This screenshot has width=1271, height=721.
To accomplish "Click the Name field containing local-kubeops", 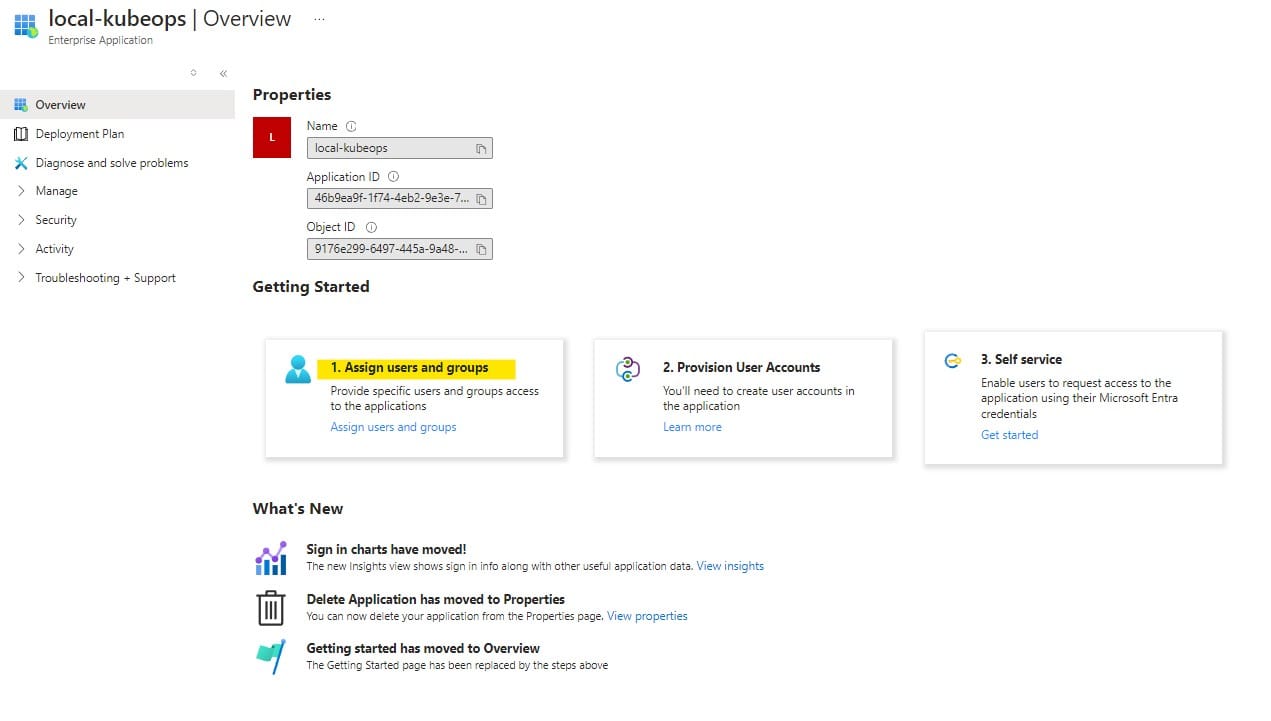I will [399, 148].
